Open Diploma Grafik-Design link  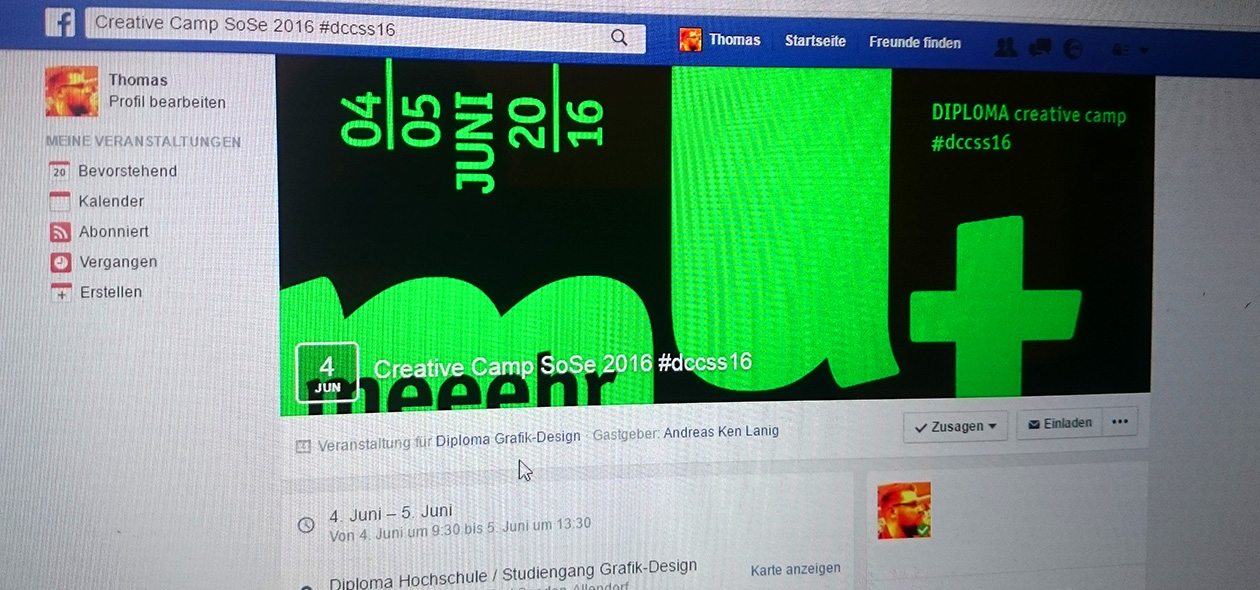508,438
